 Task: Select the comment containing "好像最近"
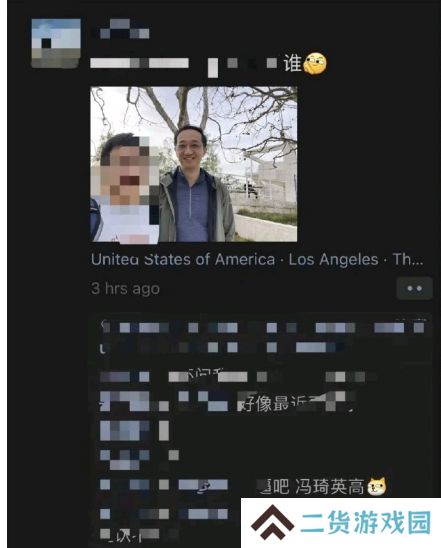pos(227,401)
